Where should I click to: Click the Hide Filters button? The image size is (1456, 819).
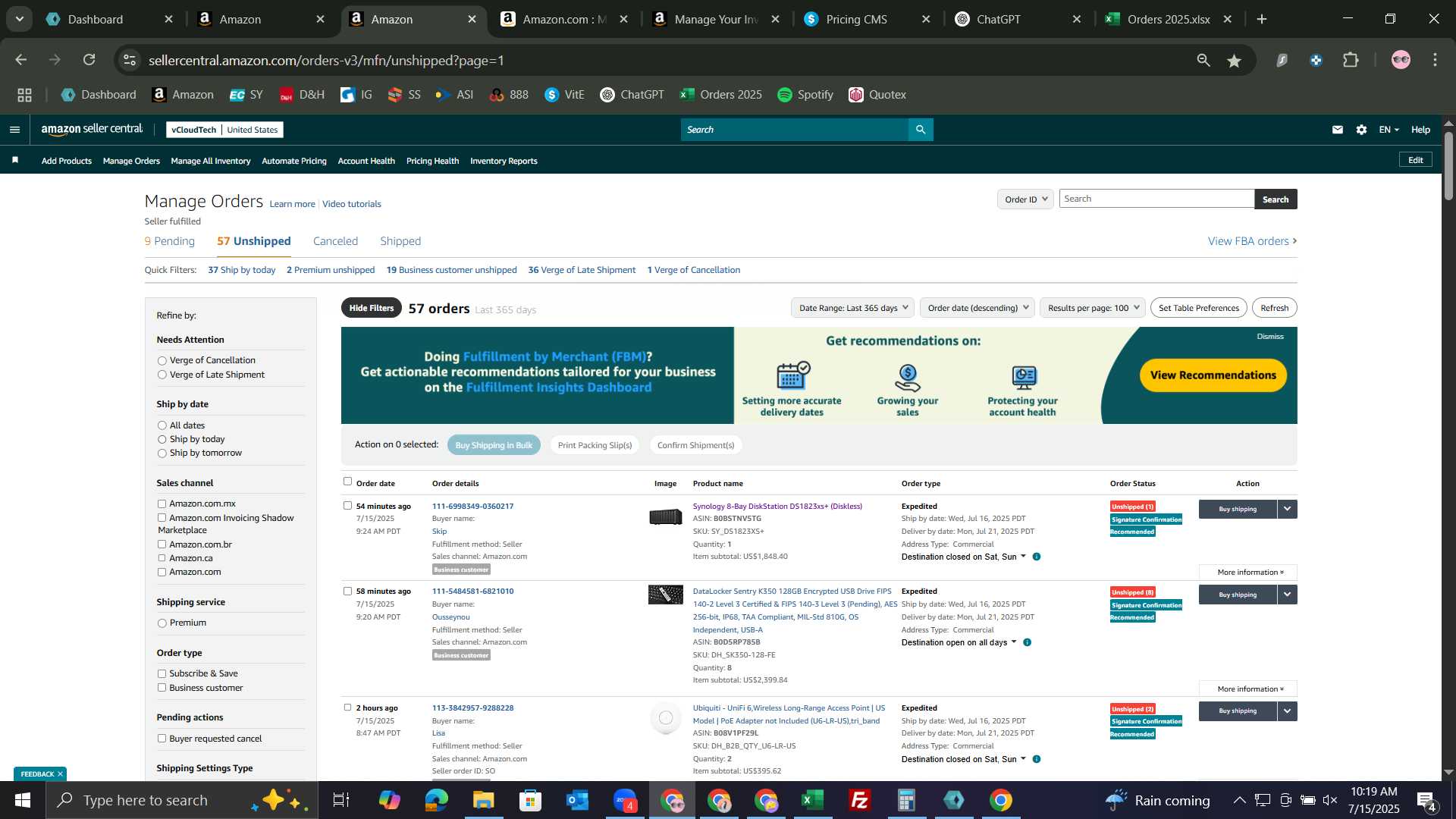pyautogui.click(x=372, y=308)
